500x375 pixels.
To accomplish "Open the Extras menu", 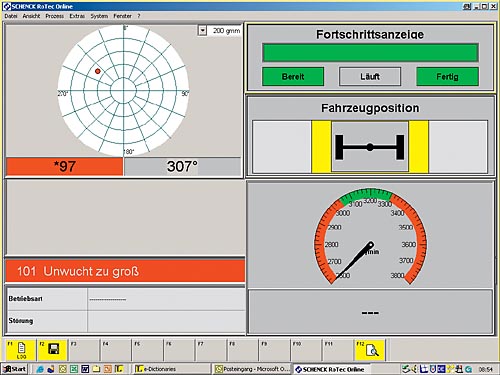I will [77, 16].
